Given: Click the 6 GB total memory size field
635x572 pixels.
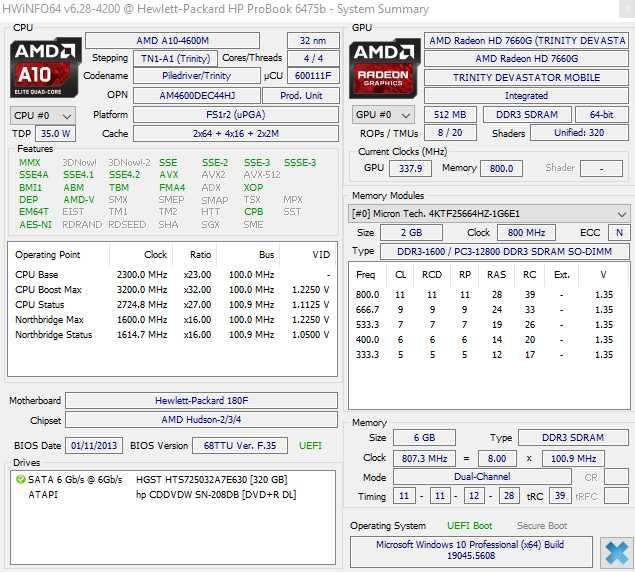Looking at the screenshot, I should (424, 438).
